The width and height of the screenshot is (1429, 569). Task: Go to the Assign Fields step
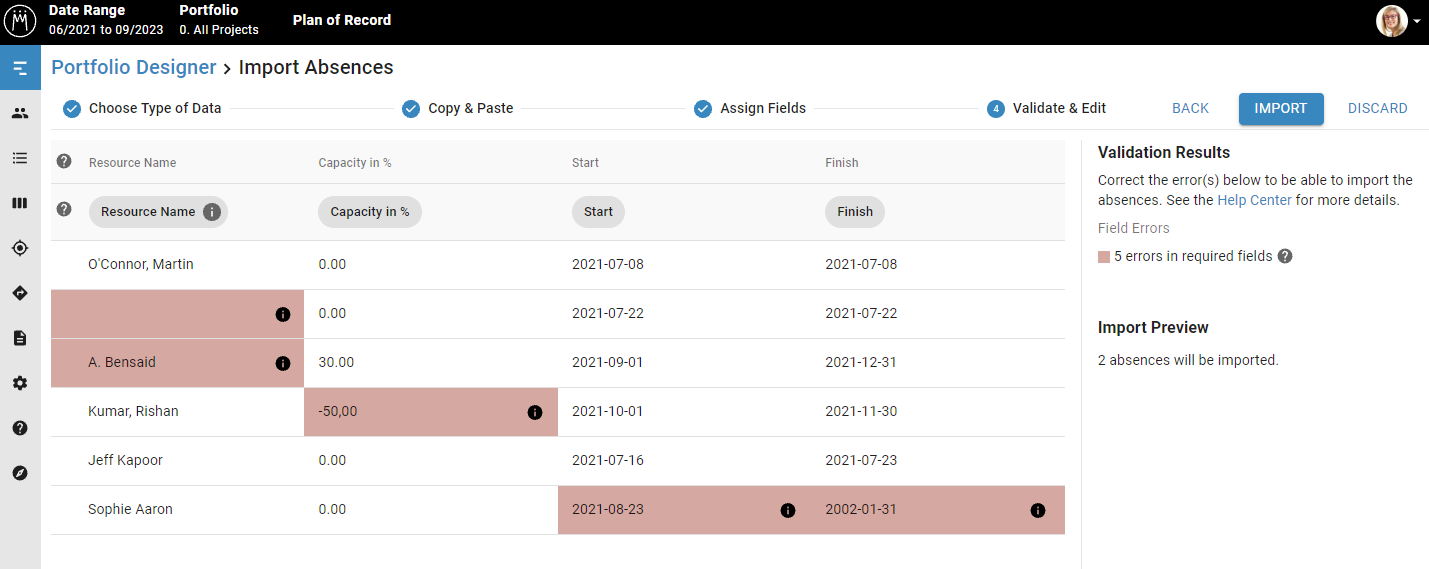750,108
